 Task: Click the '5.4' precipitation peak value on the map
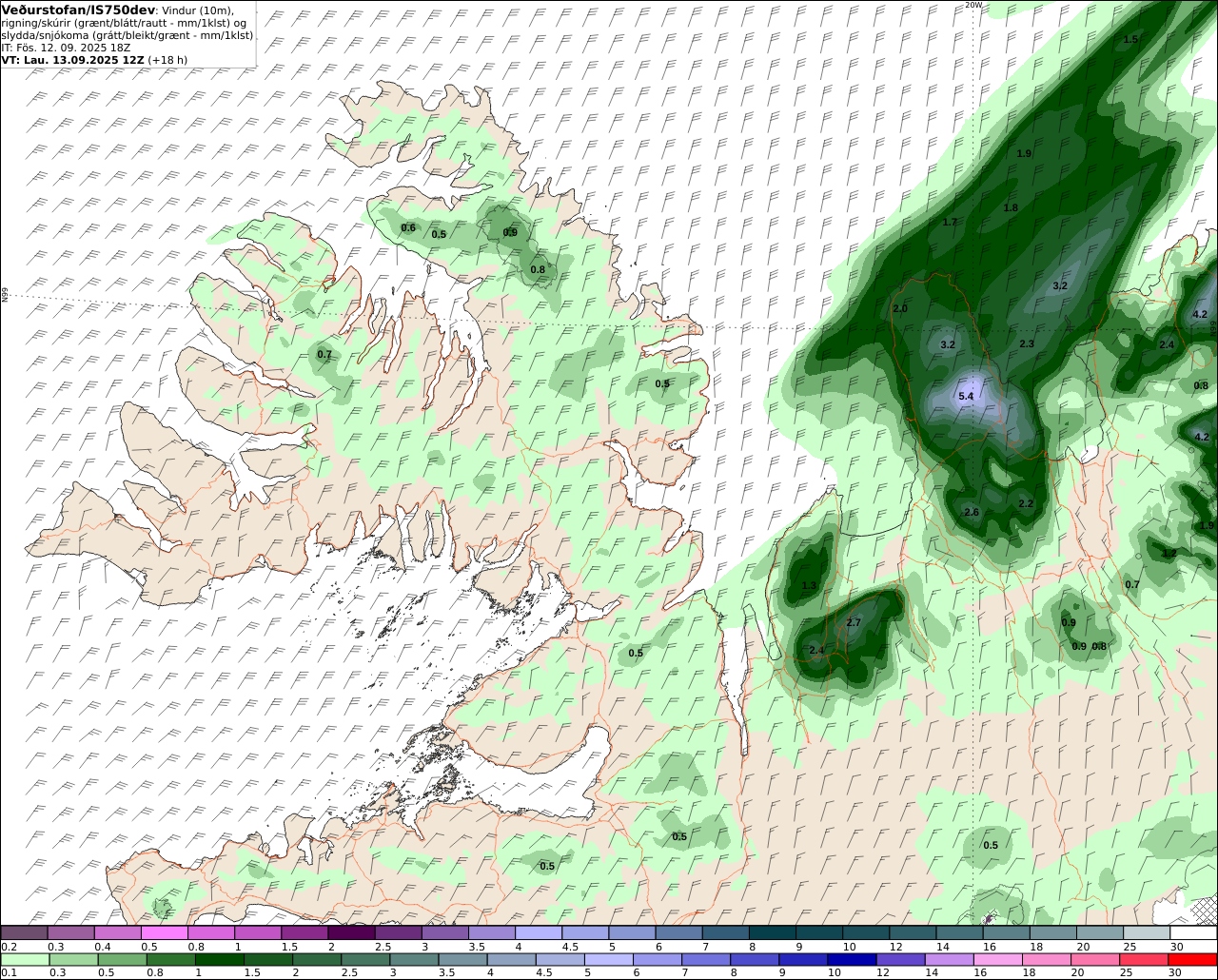967,396
